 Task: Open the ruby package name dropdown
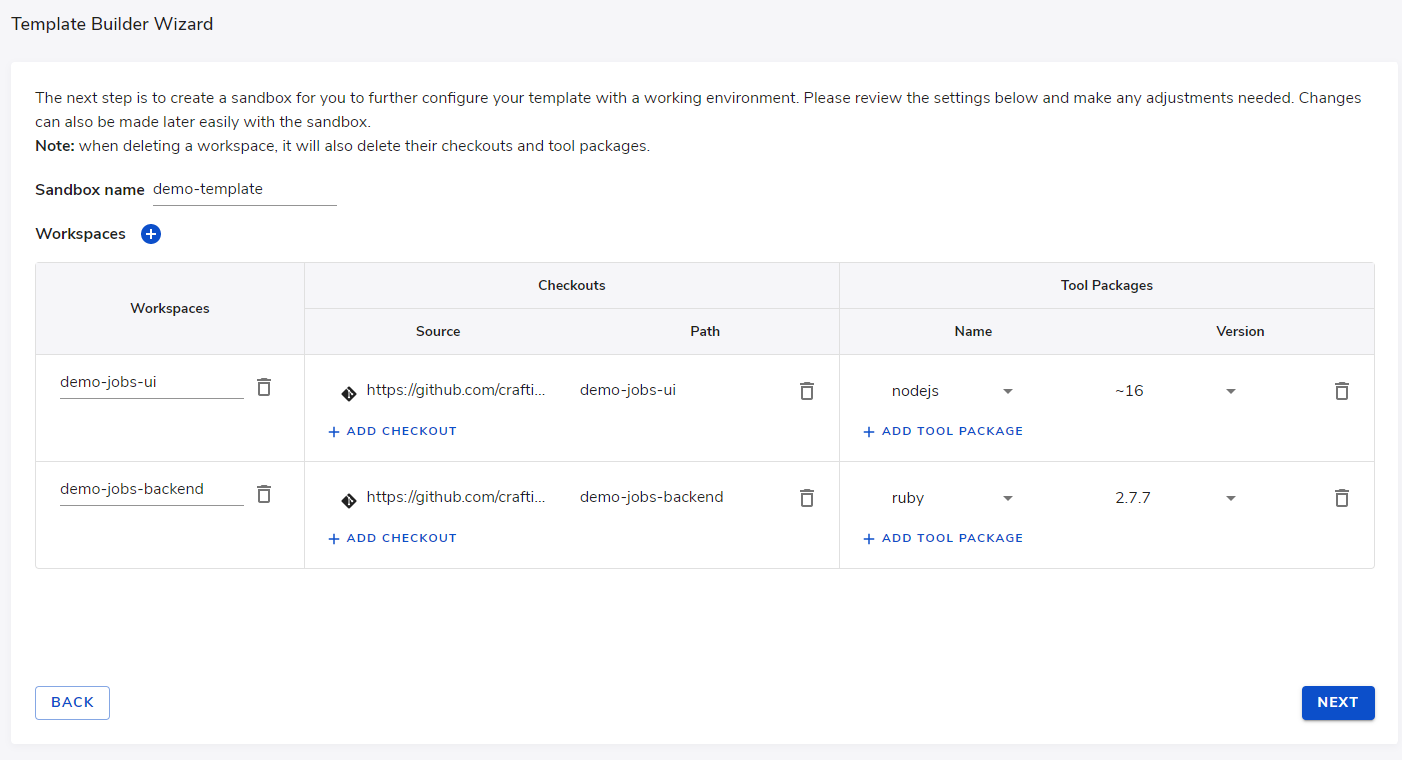1008,498
